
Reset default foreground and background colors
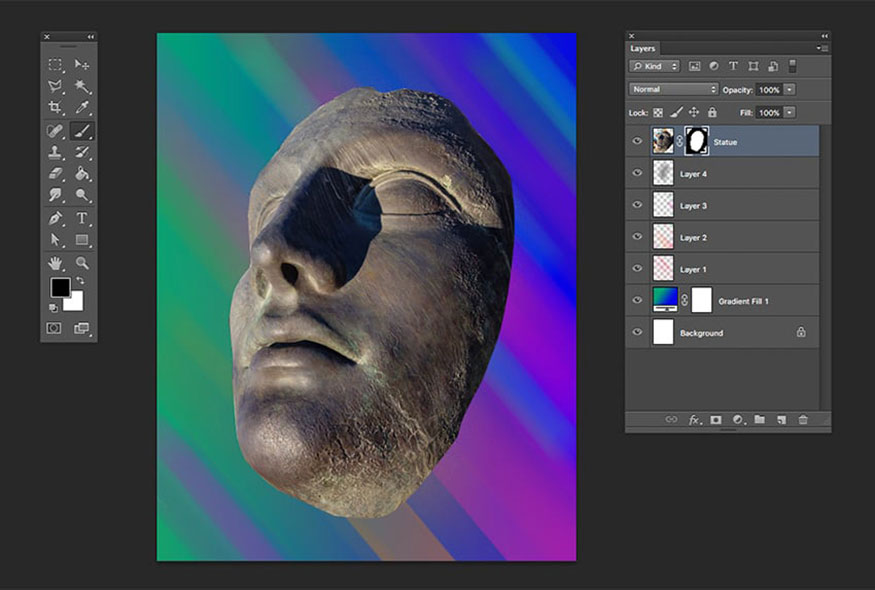pyautogui.click(x=53, y=308)
